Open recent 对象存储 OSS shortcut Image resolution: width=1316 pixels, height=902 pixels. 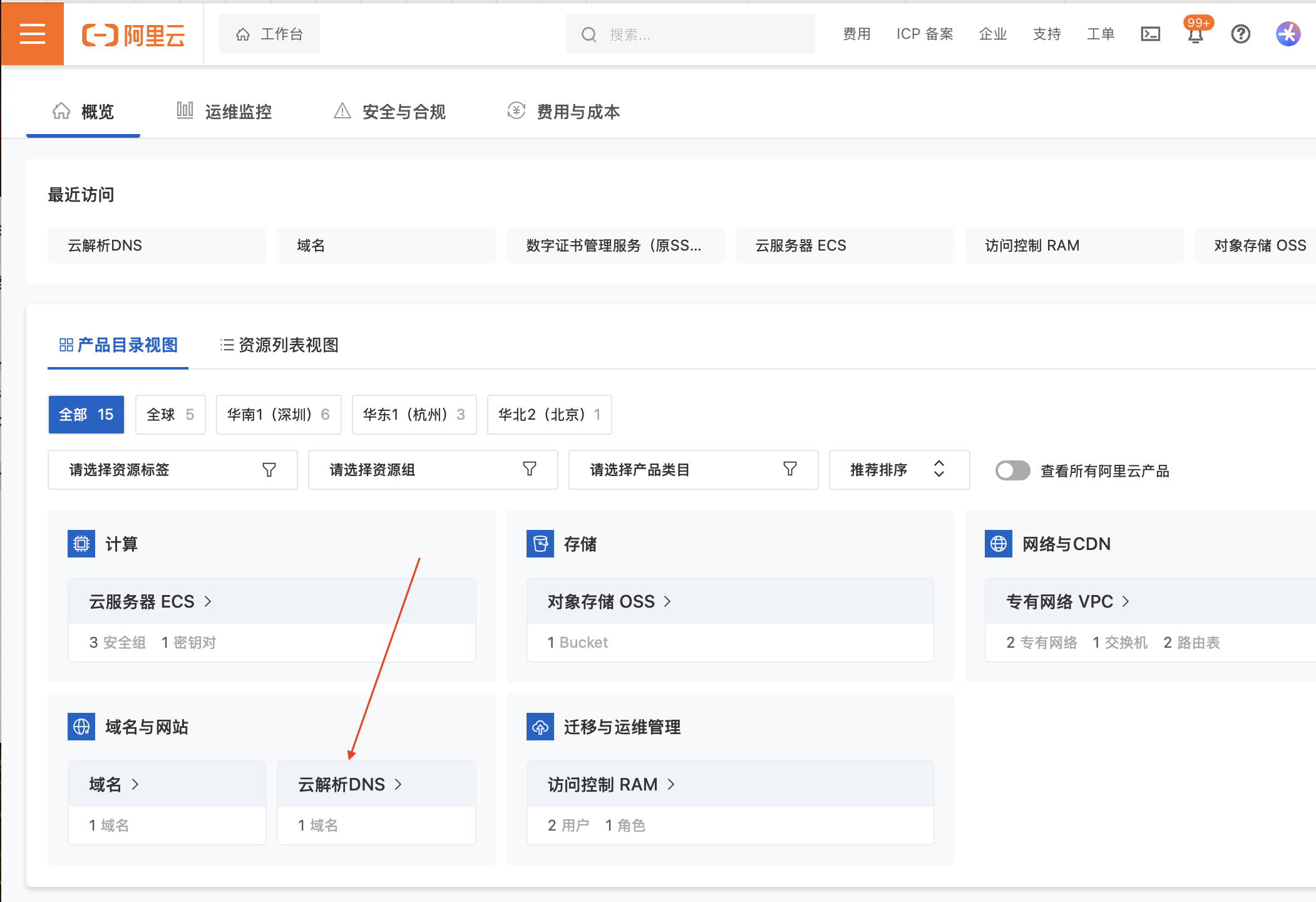coord(1255,246)
